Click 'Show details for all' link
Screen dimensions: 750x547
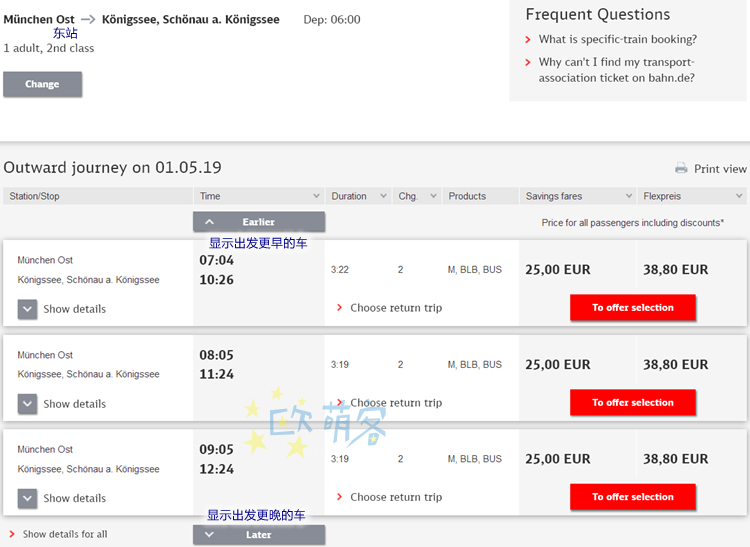(x=64, y=534)
